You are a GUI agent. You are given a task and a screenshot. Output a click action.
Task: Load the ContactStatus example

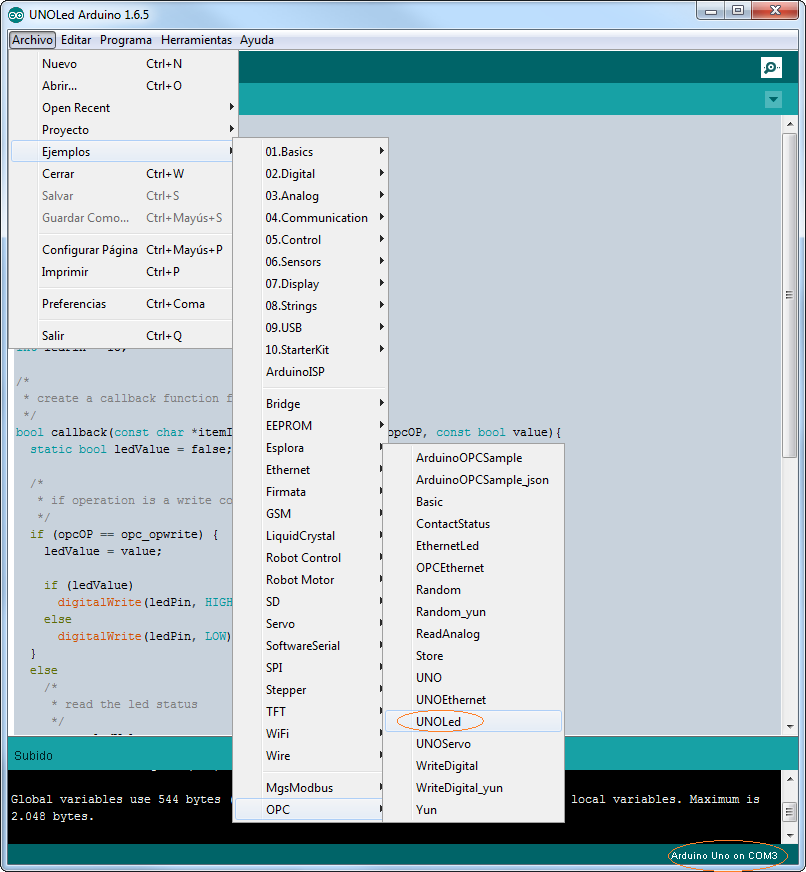click(x=473, y=524)
